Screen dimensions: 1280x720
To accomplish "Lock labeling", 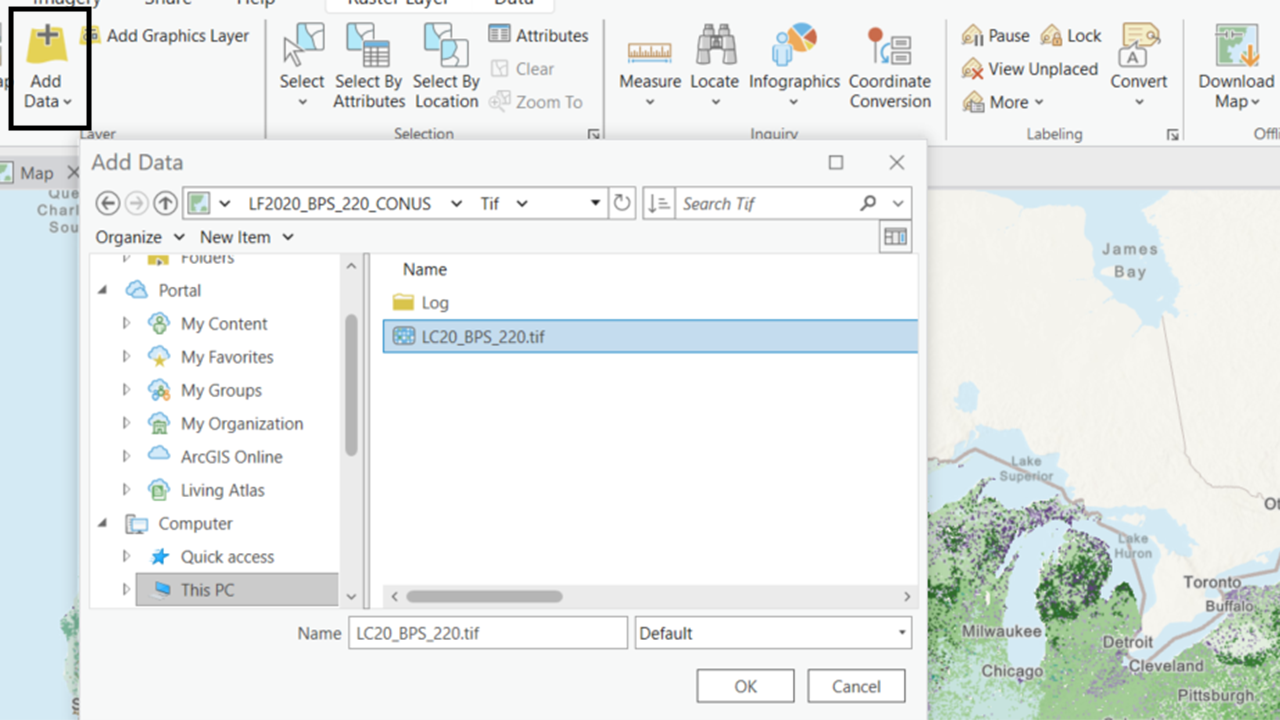I will pos(1070,35).
